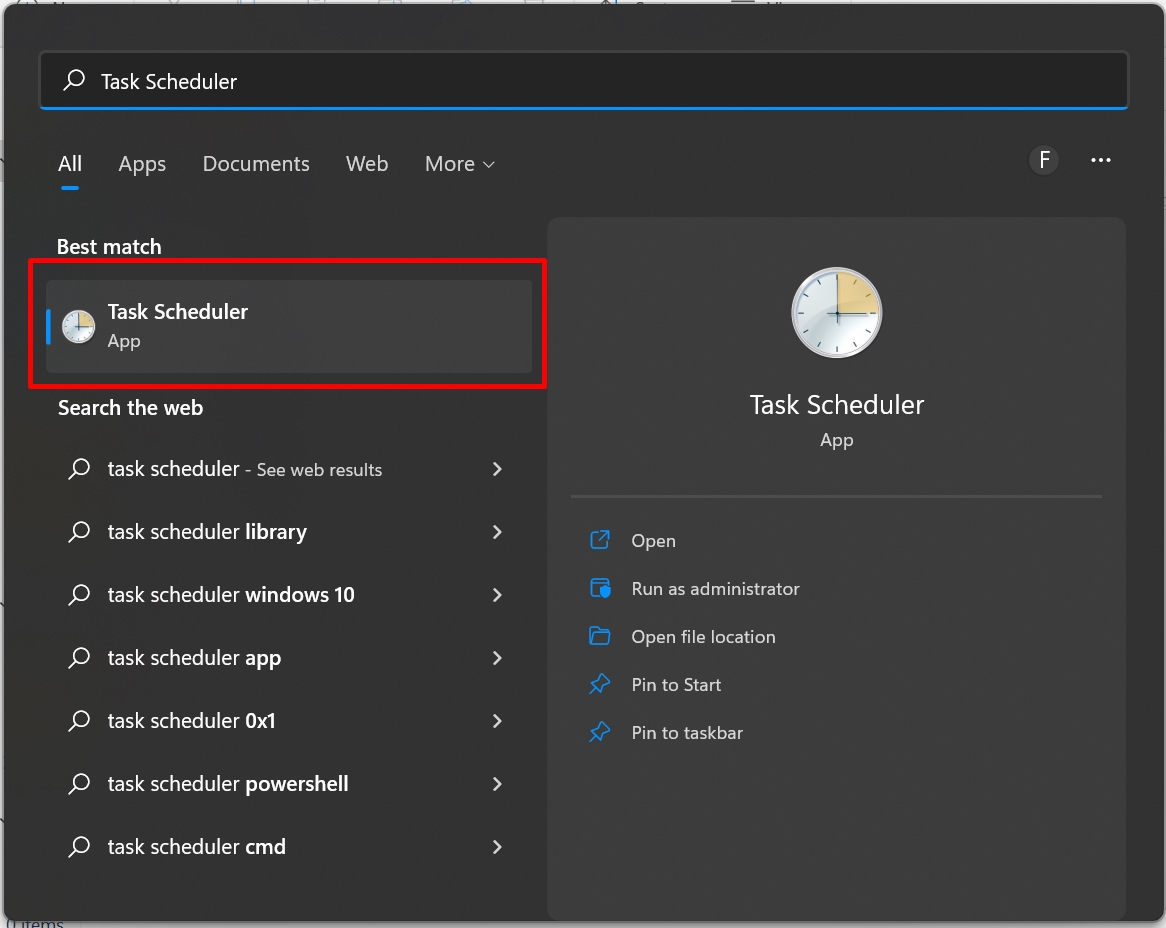This screenshot has width=1166, height=928.
Task: Click the F user account avatar
Action: pos(1044,160)
